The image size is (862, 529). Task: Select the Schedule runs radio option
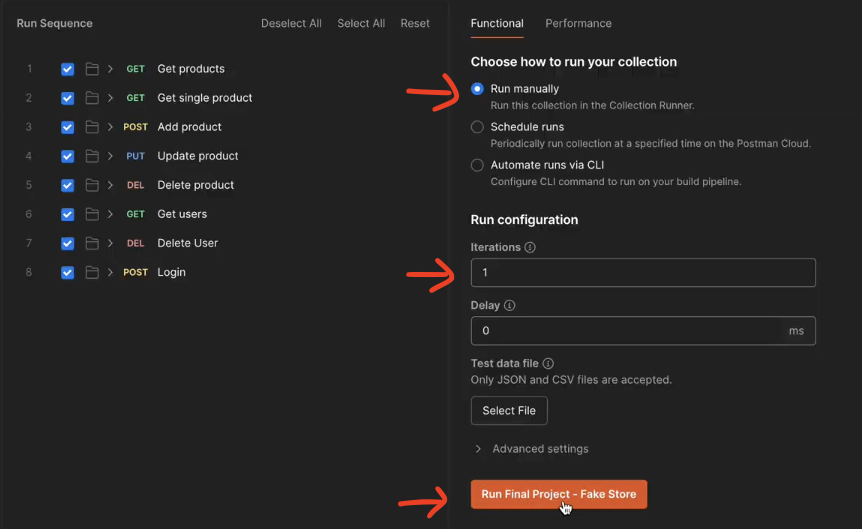(x=477, y=127)
